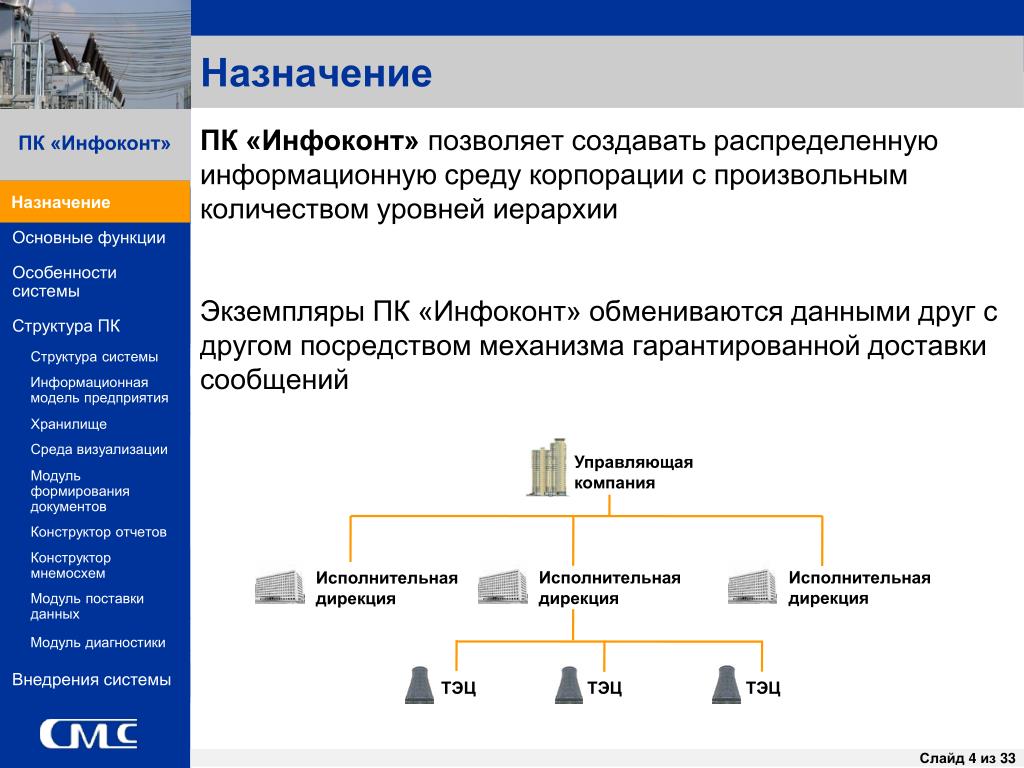1024x768 pixels.
Task: Open Конструктор мнемосхем sub-item
Action: tap(71, 566)
